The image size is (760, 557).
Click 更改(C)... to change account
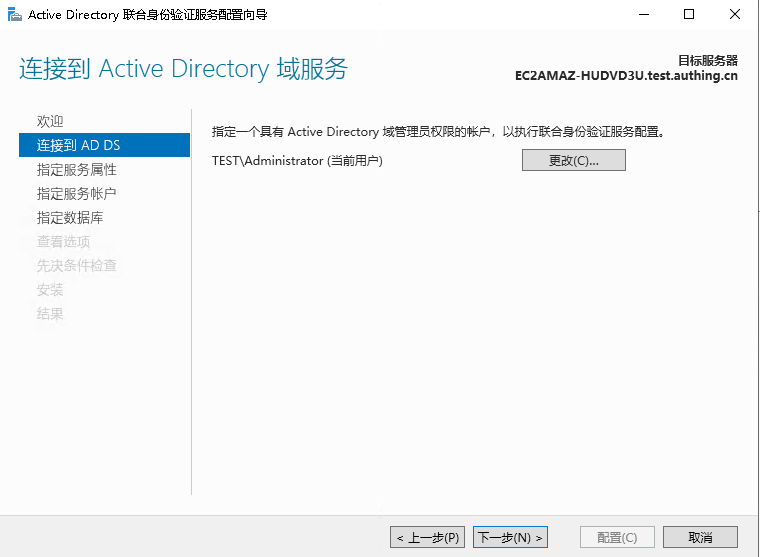pos(573,160)
